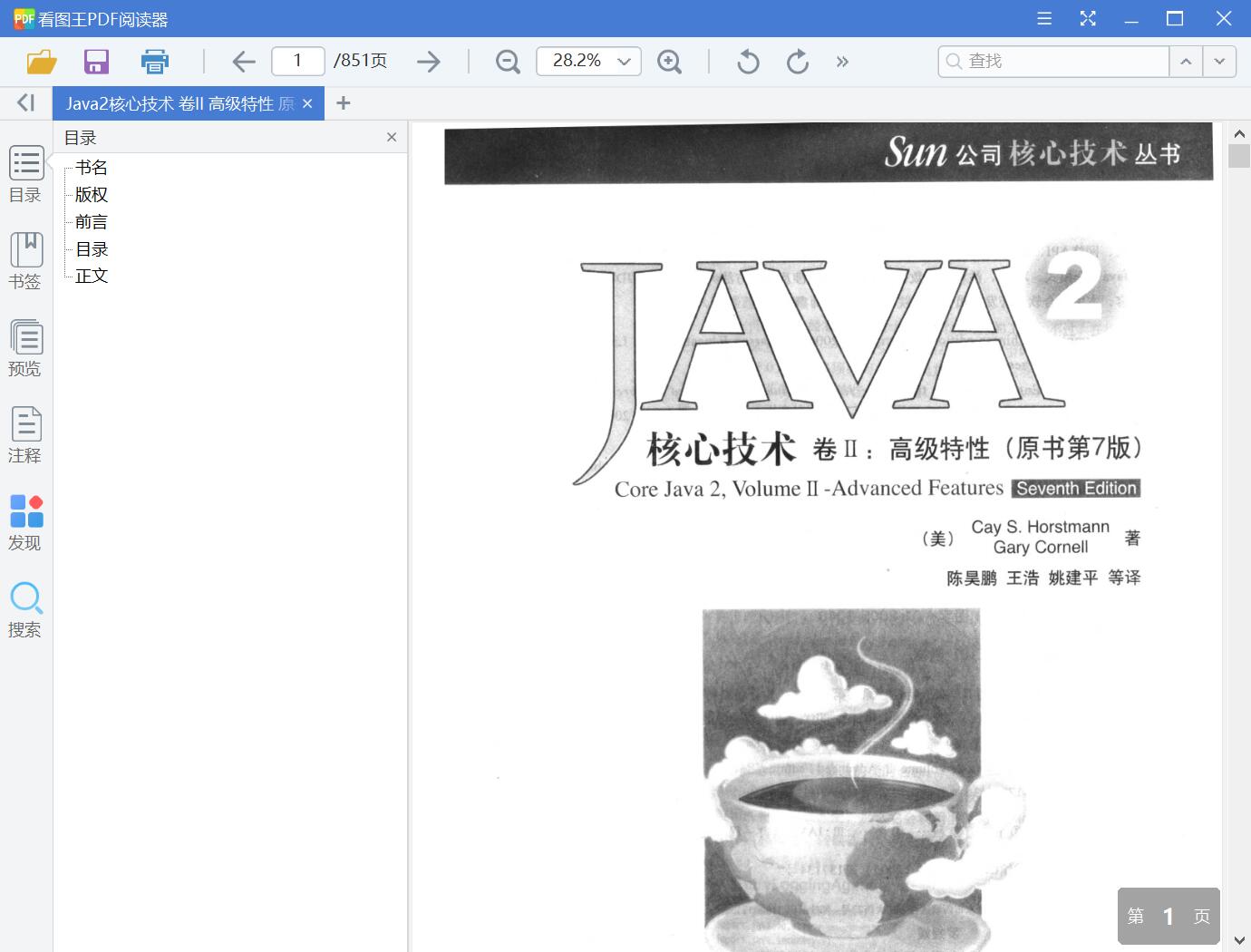This screenshot has height=952, width=1251.
Task: Zoom in with the plus magnifier
Action: pyautogui.click(x=669, y=62)
